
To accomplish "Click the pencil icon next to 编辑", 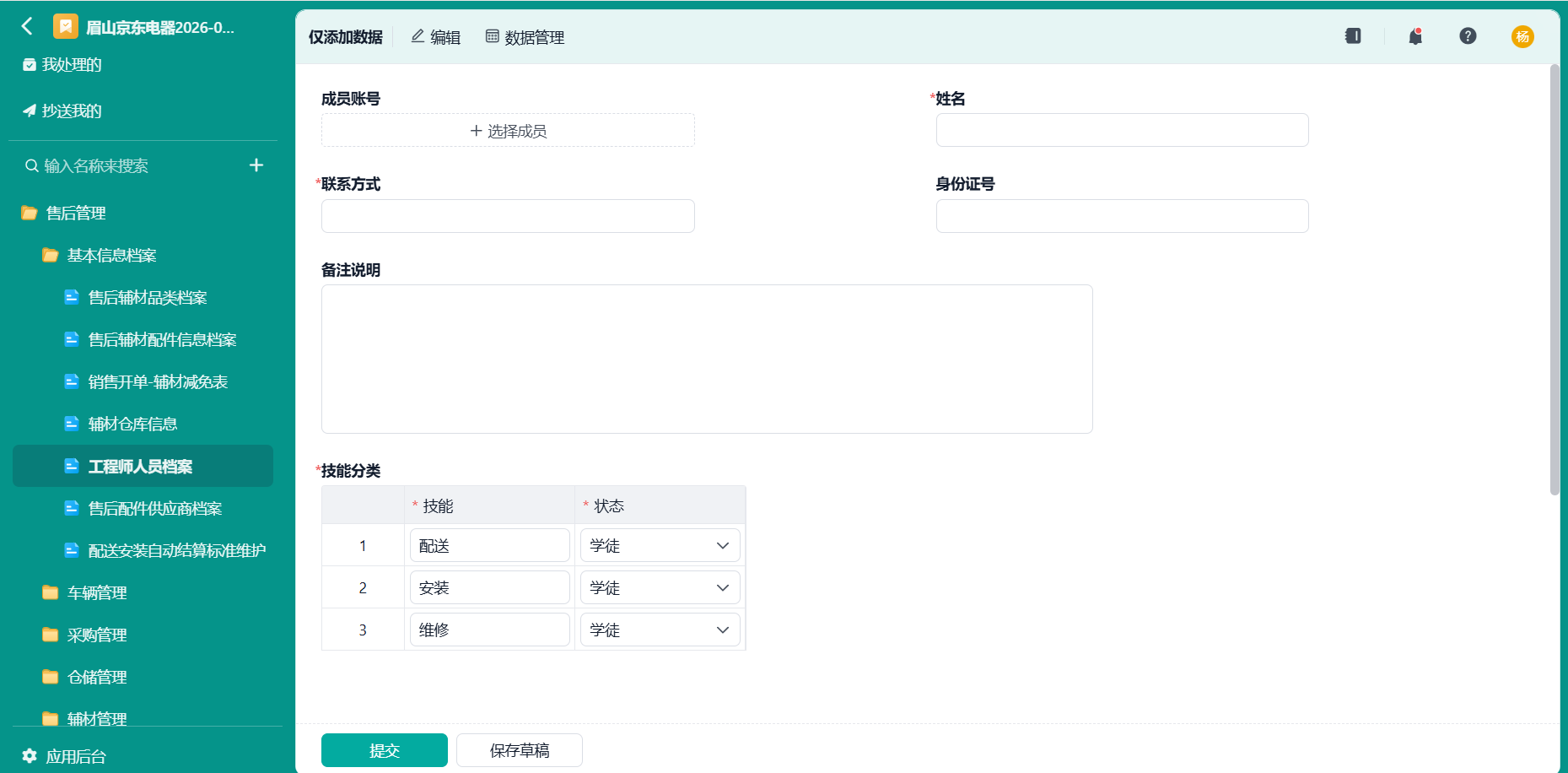I will click(x=418, y=36).
